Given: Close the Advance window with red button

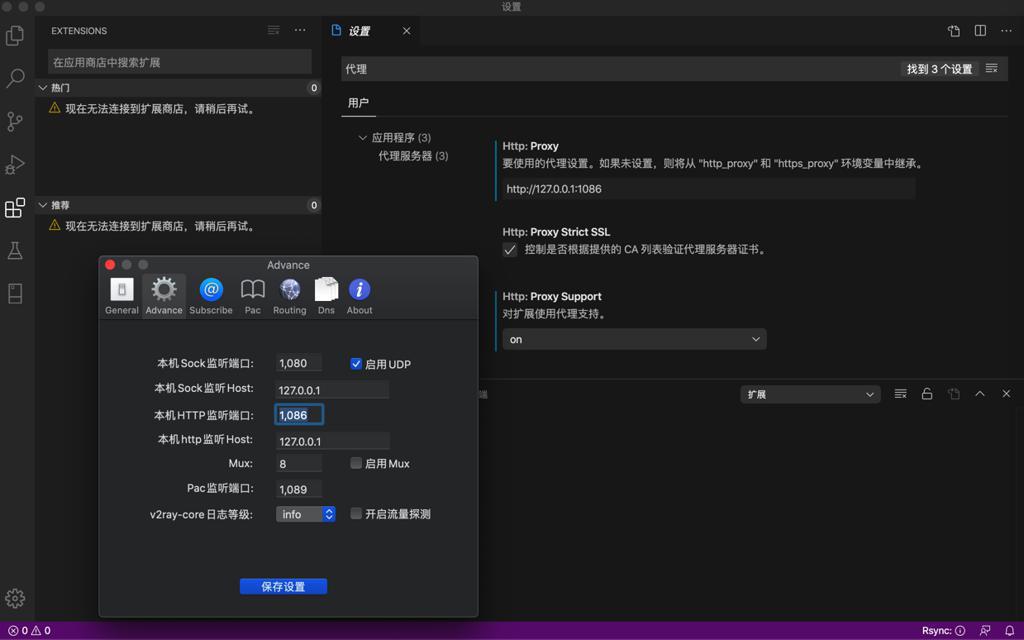Looking at the screenshot, I should [110, 264].
